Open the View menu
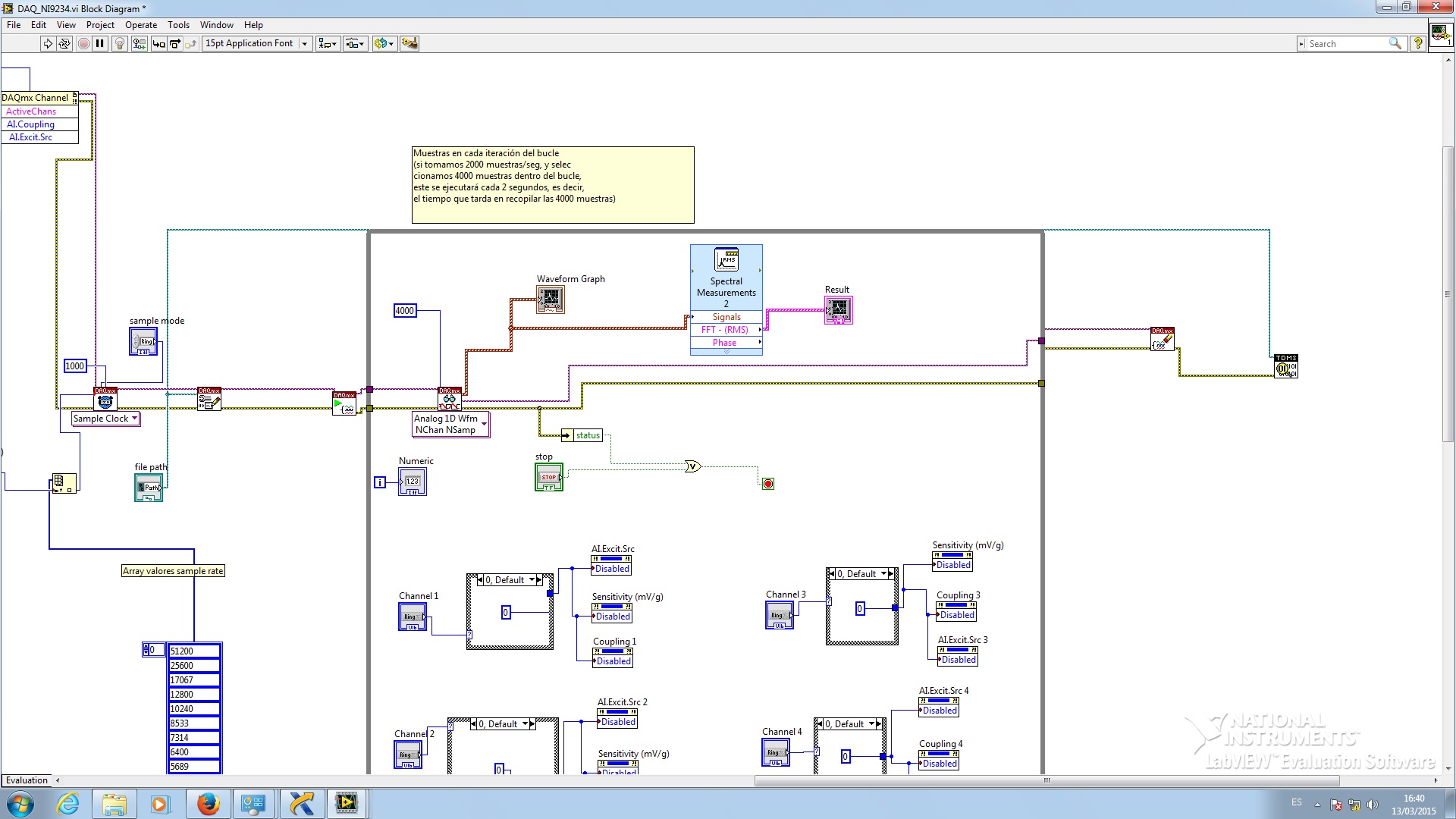The image size is (1456, 819). pyautogui.click(x=67, y=25)
